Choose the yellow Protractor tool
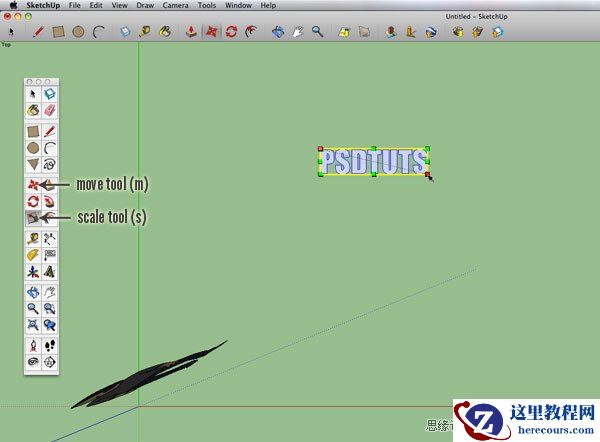The image size is (600, 442). click(x=33, y=255)
